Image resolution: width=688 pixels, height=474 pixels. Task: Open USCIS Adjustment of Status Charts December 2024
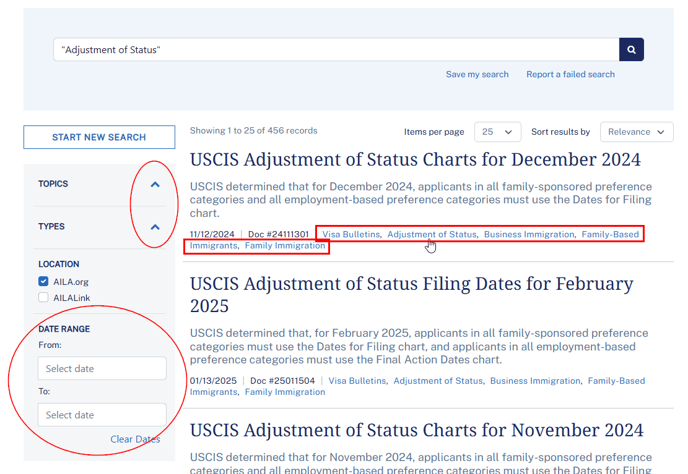[x=415, y=160]
